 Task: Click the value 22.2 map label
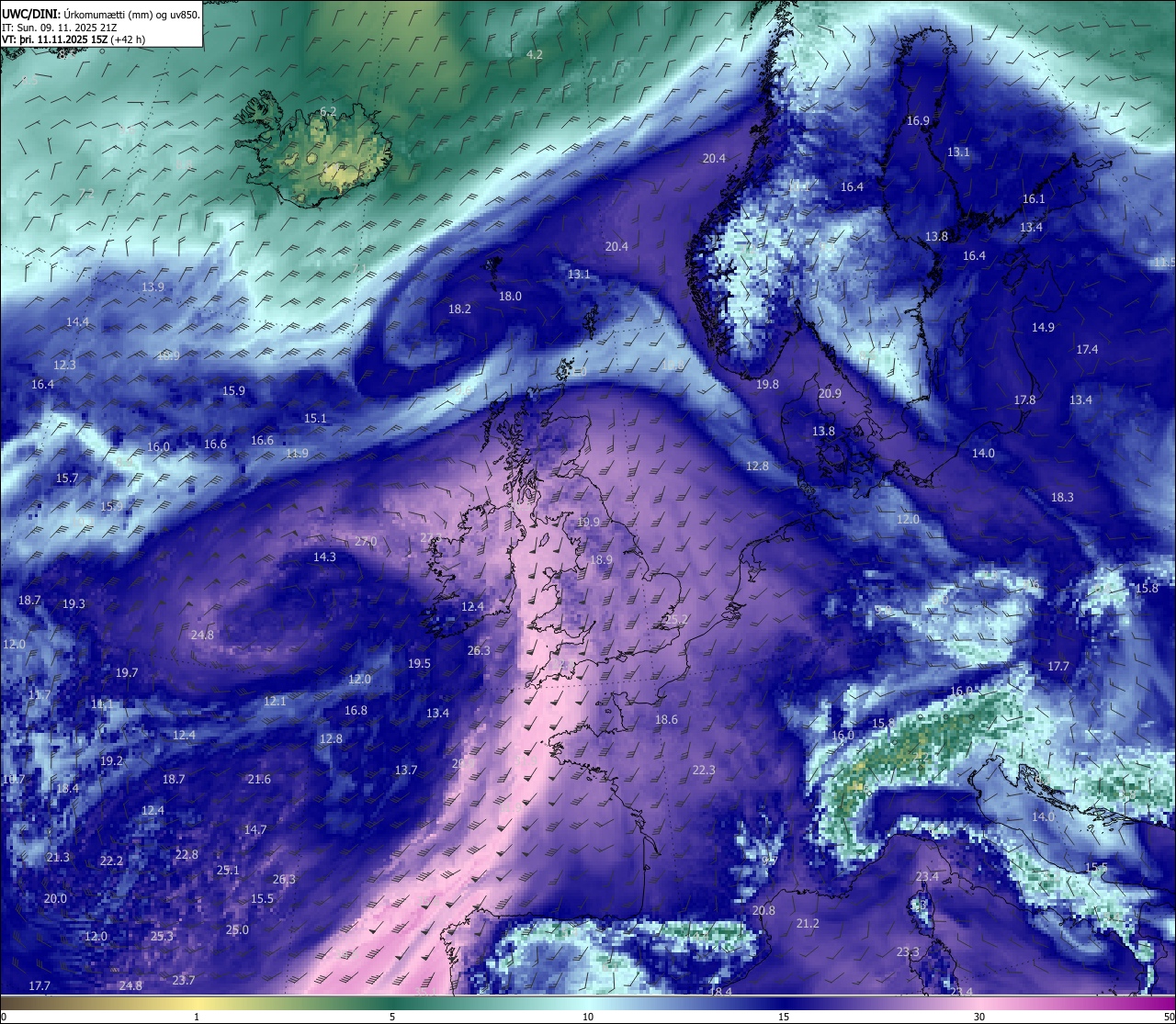click(111, 861)
